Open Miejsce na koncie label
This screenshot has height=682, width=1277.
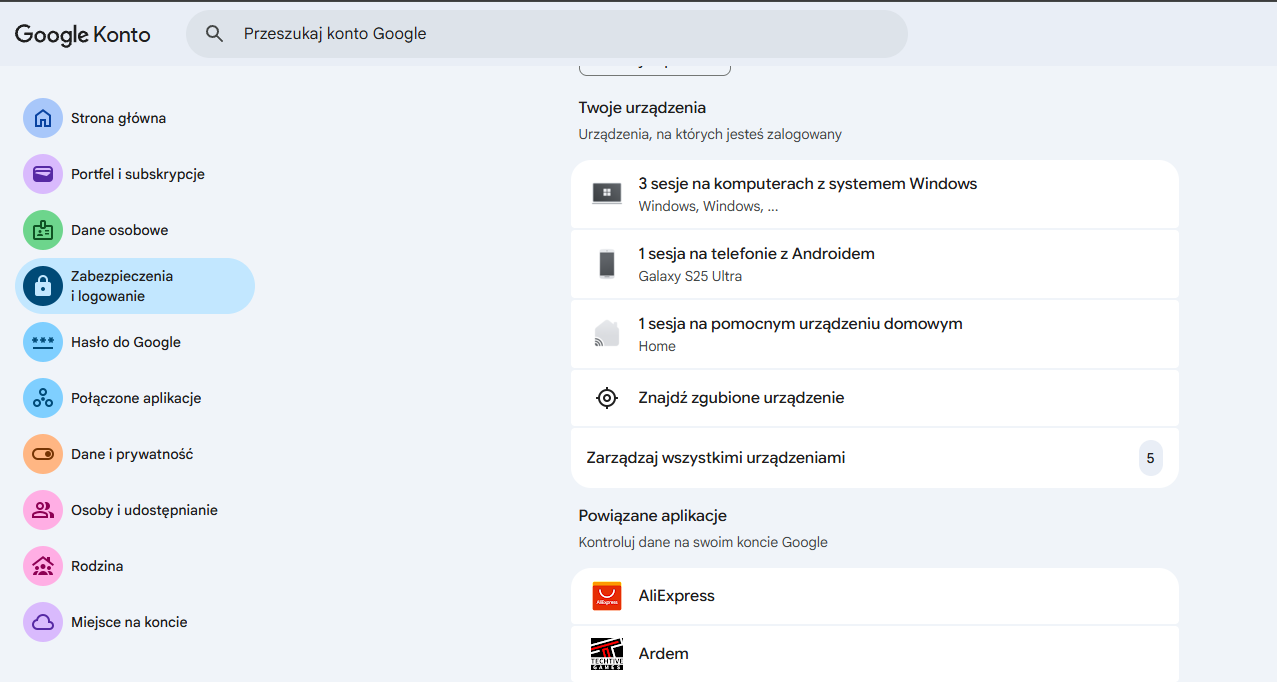point(129,622)
